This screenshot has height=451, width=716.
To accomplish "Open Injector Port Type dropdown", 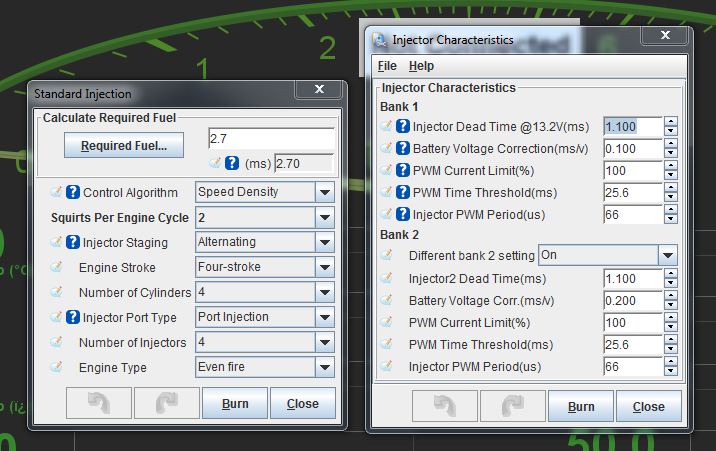I will [x=325, y=317].
